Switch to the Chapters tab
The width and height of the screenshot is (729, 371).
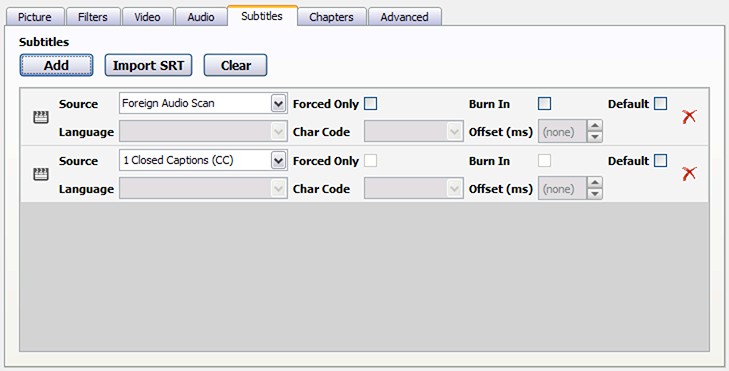pos(331,17)
